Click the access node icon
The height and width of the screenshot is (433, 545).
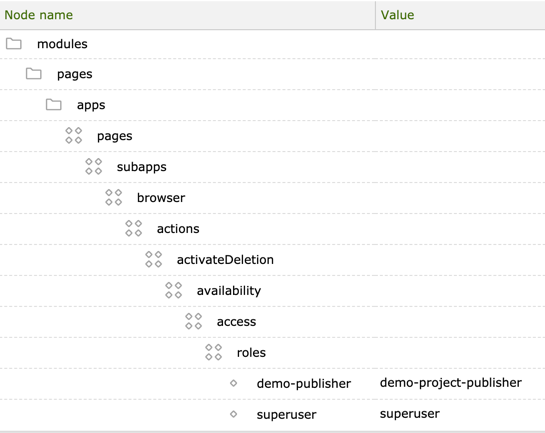194,321
